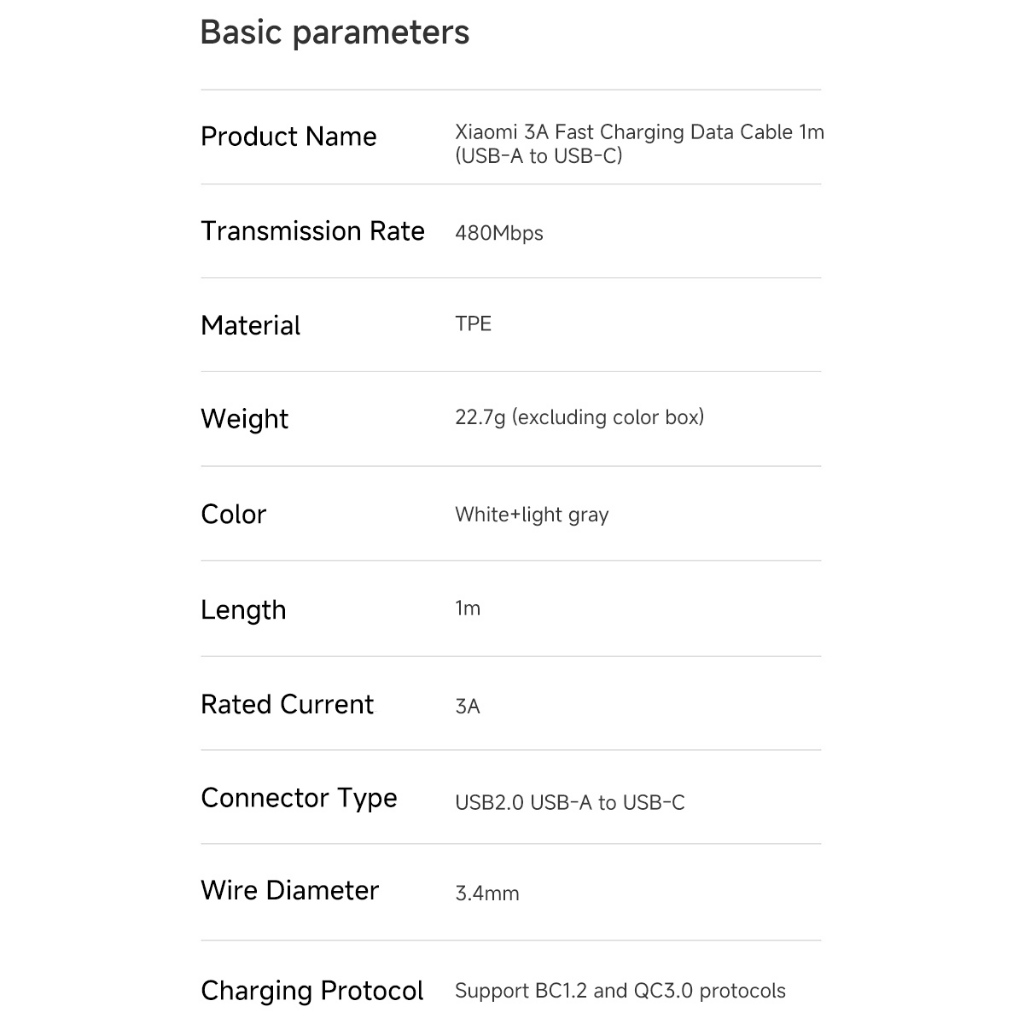This screenshot has width=1024, height=1024.
Task: Click the "Weight" row label
Action: 244,419
